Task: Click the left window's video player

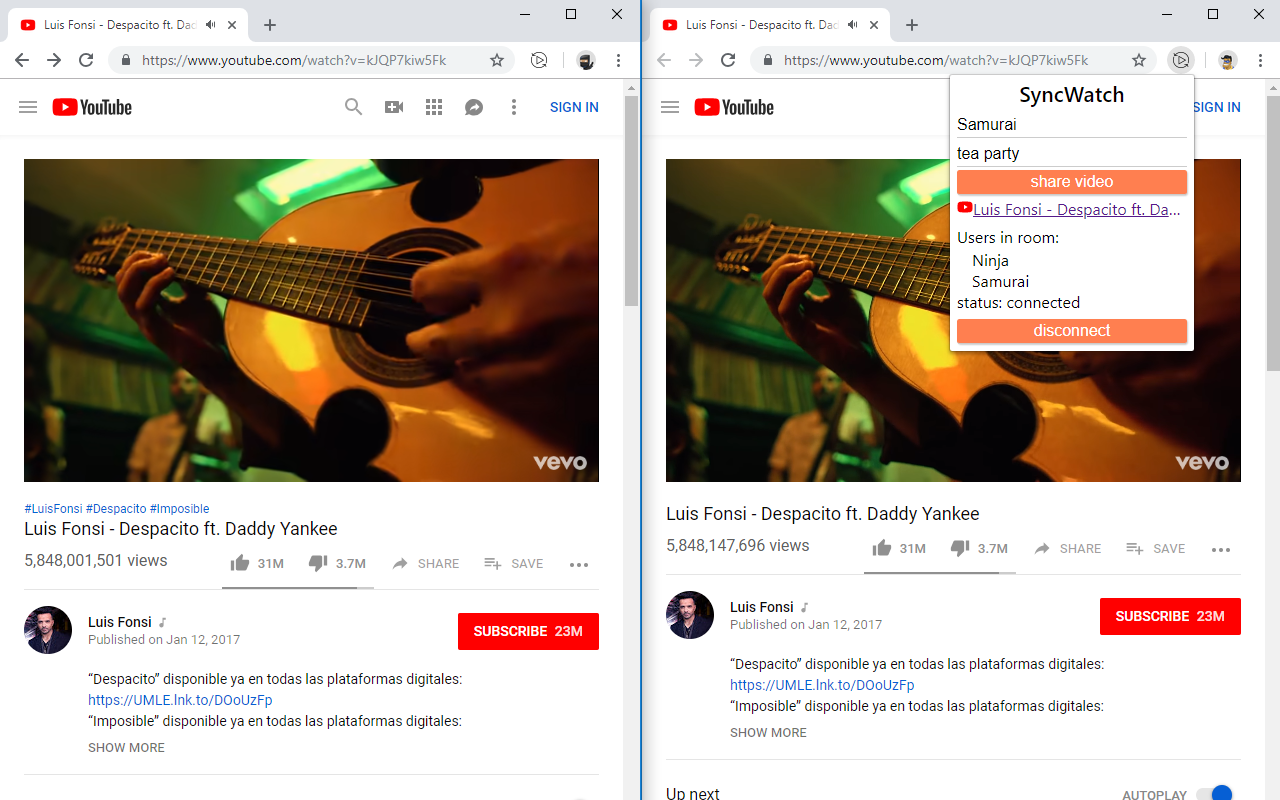Action: pyautogui.click(x=311, y=320)
